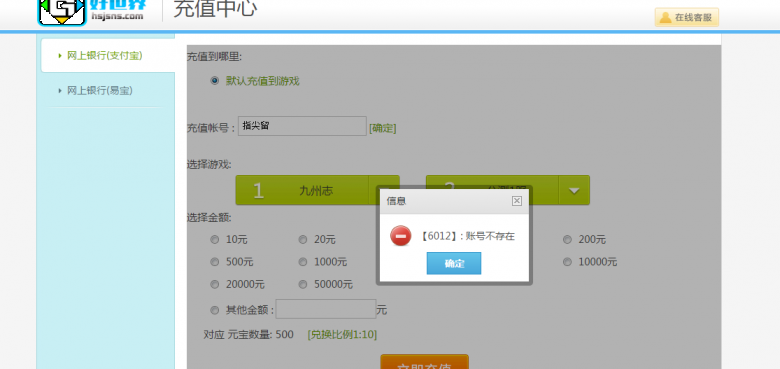Open the 九州志 game dropdown

point(317,190)
